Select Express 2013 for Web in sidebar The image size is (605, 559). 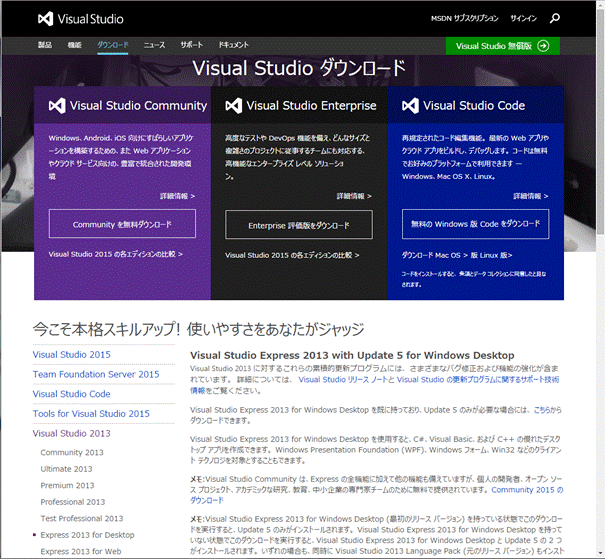(81, 551)
